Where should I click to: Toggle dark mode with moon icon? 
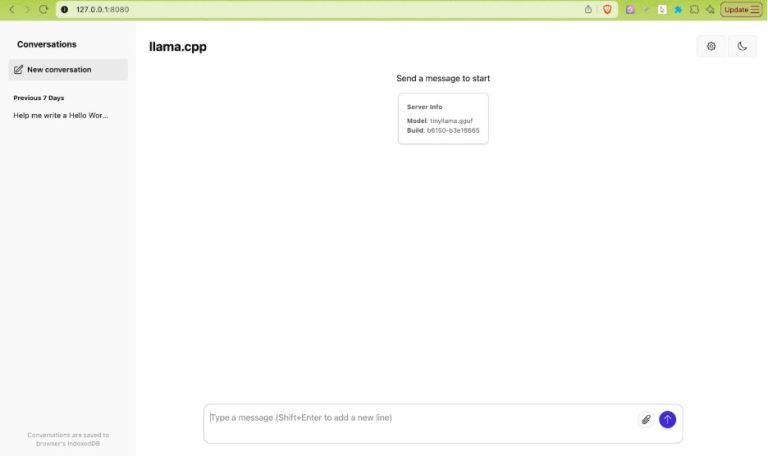pyautogui.click(x=742, y=47)
